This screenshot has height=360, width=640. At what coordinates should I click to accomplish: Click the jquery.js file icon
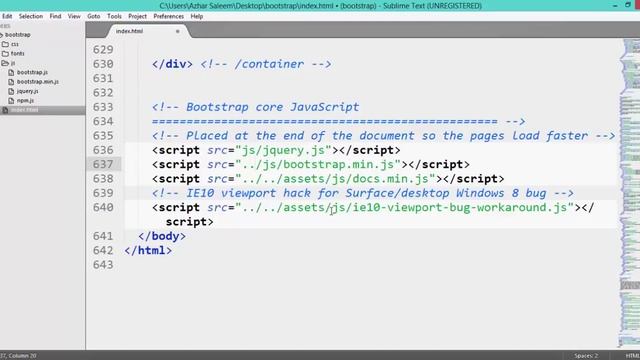pos(11,91)
